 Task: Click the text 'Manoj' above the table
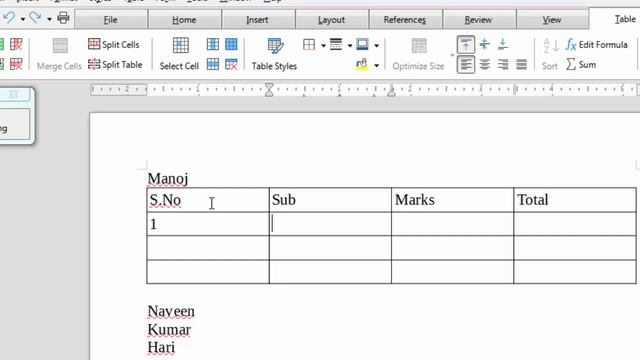[168, 179]
